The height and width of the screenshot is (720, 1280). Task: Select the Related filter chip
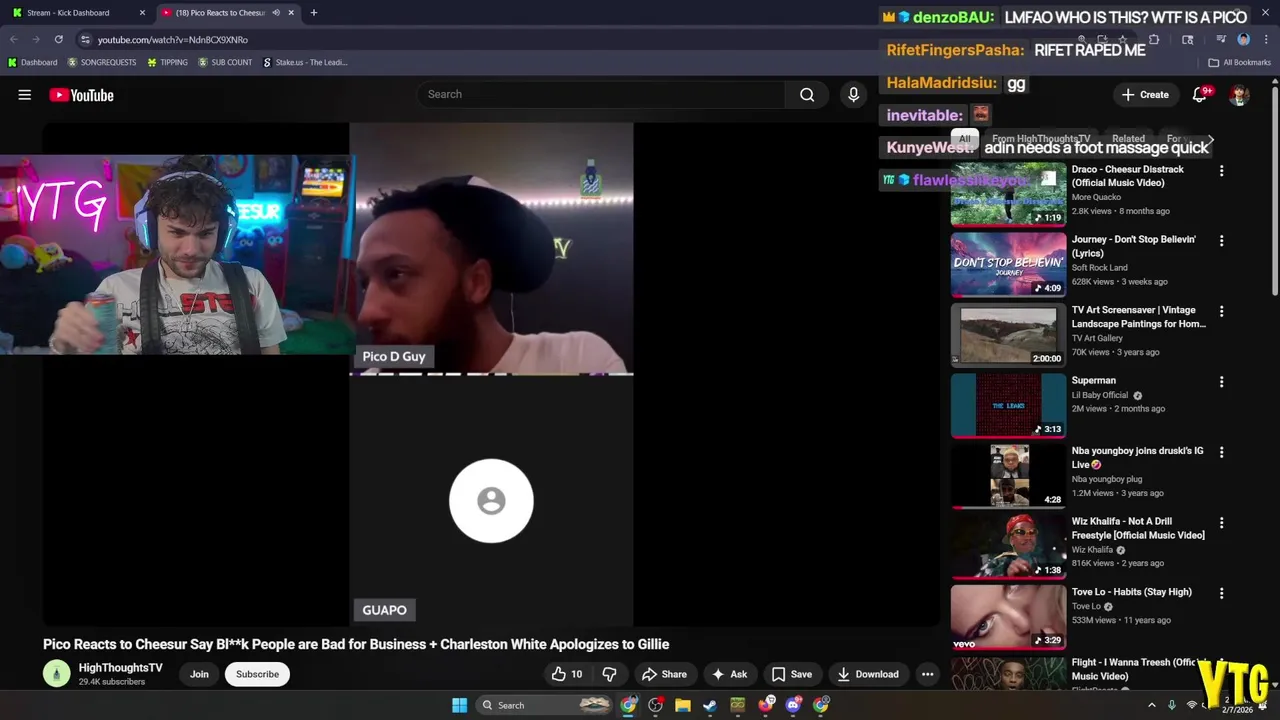click(x=1128, y=139)
